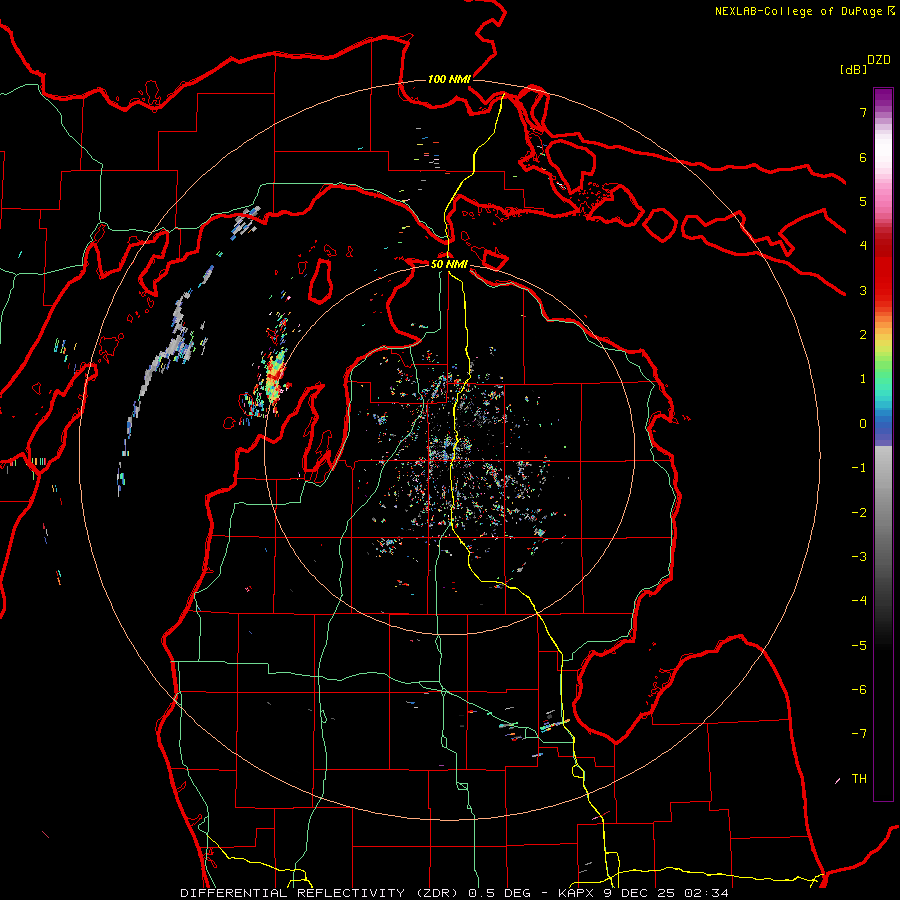The image size is (900, 900).
Task: Click the 6 value on color scale
Action: coord(863,157)
